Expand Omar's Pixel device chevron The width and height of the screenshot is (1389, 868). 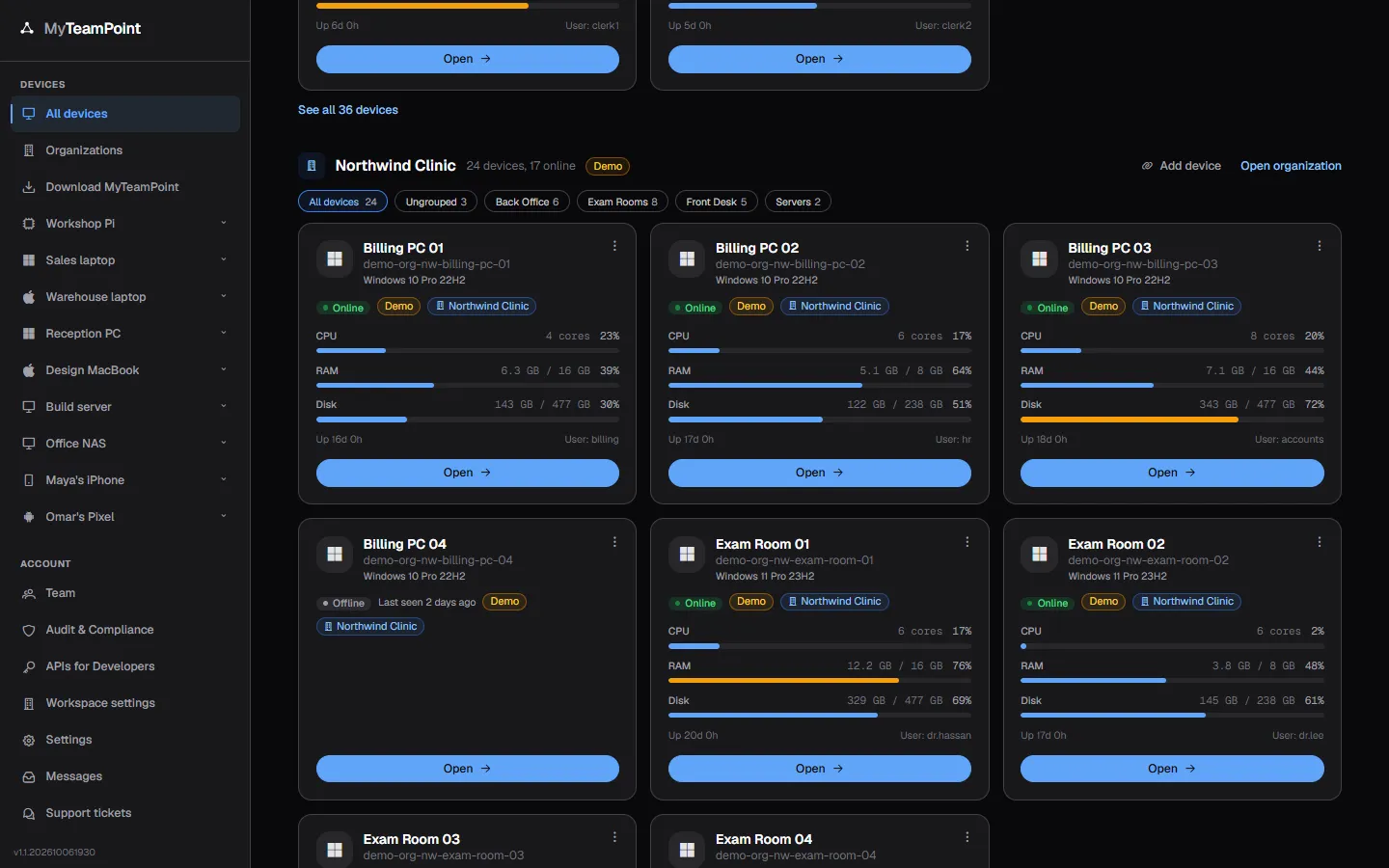coord(224,516)
